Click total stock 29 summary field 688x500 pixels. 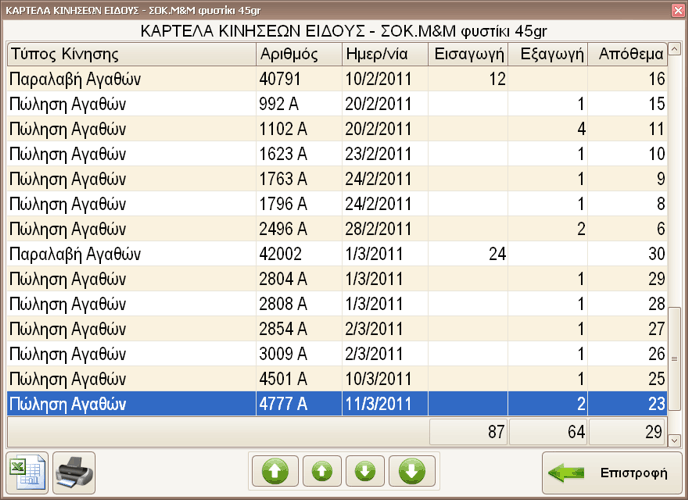[626, 432]
